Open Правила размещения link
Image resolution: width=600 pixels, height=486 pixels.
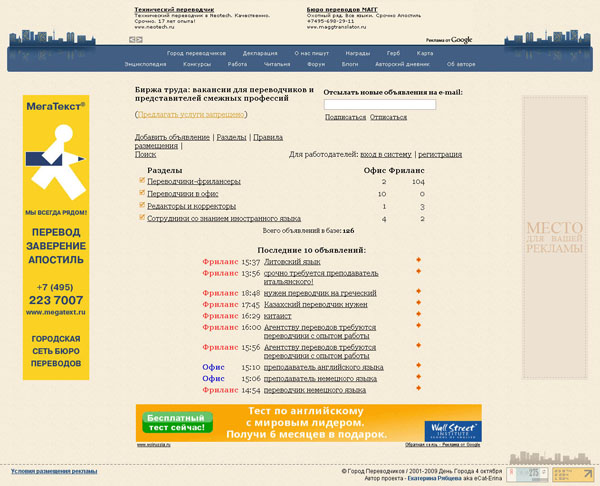coord(209,141)
